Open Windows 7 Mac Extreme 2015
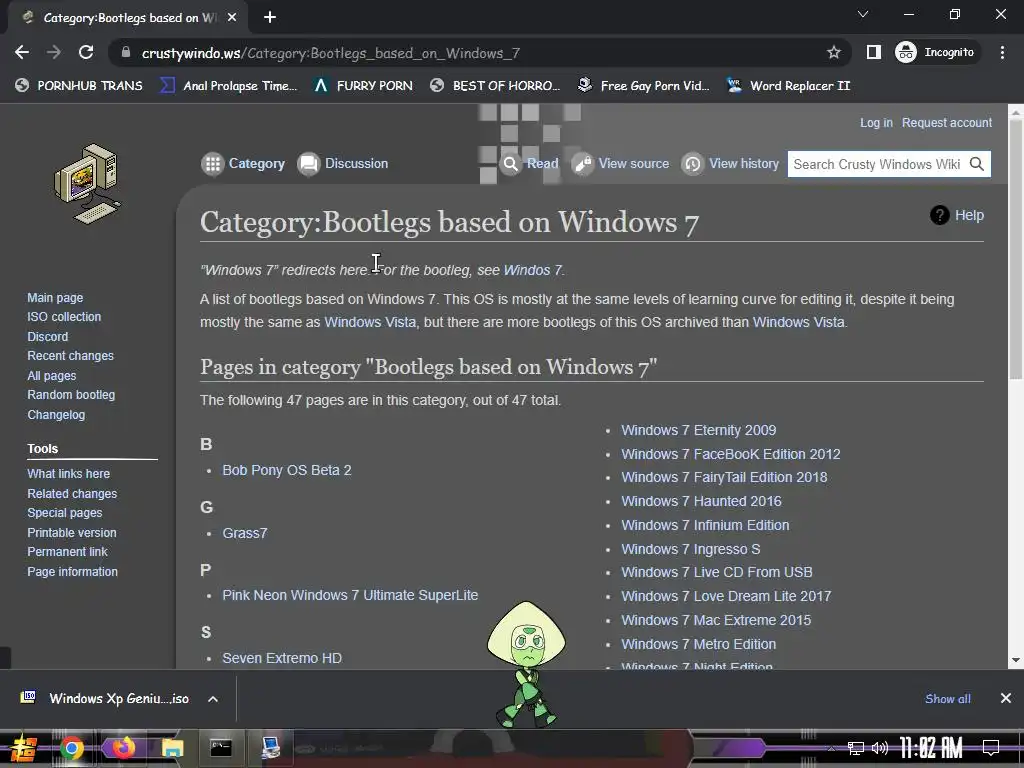 [716, 620]
